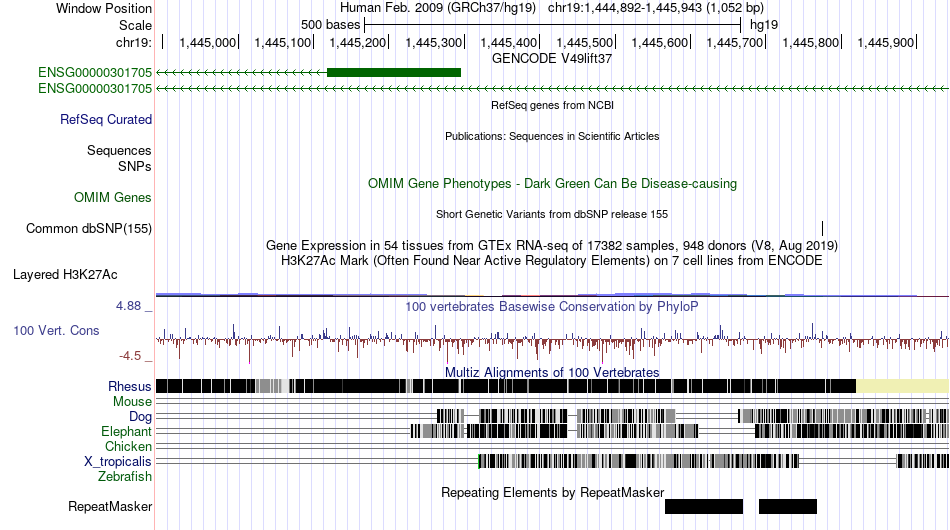Click the -4.5 PhyloP lower value

pos(130,356)
